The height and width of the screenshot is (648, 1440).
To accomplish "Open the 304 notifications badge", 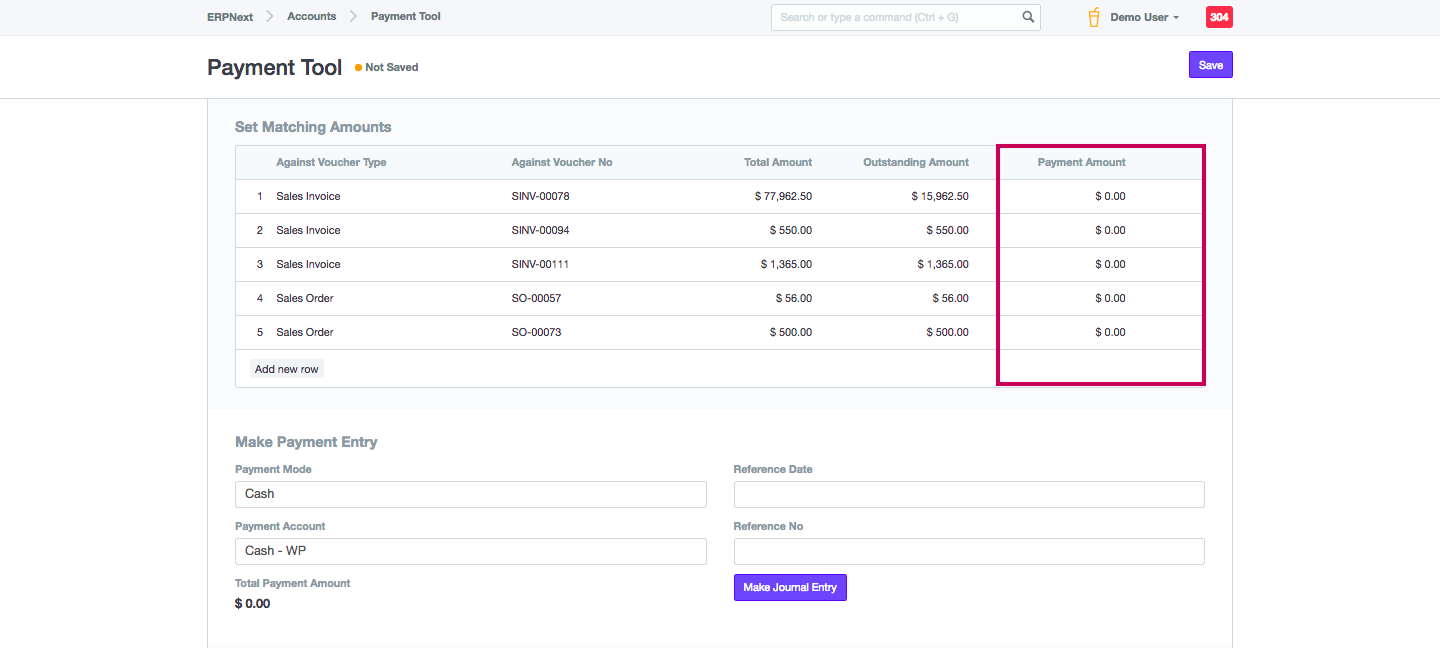I will click(1219, 17).
